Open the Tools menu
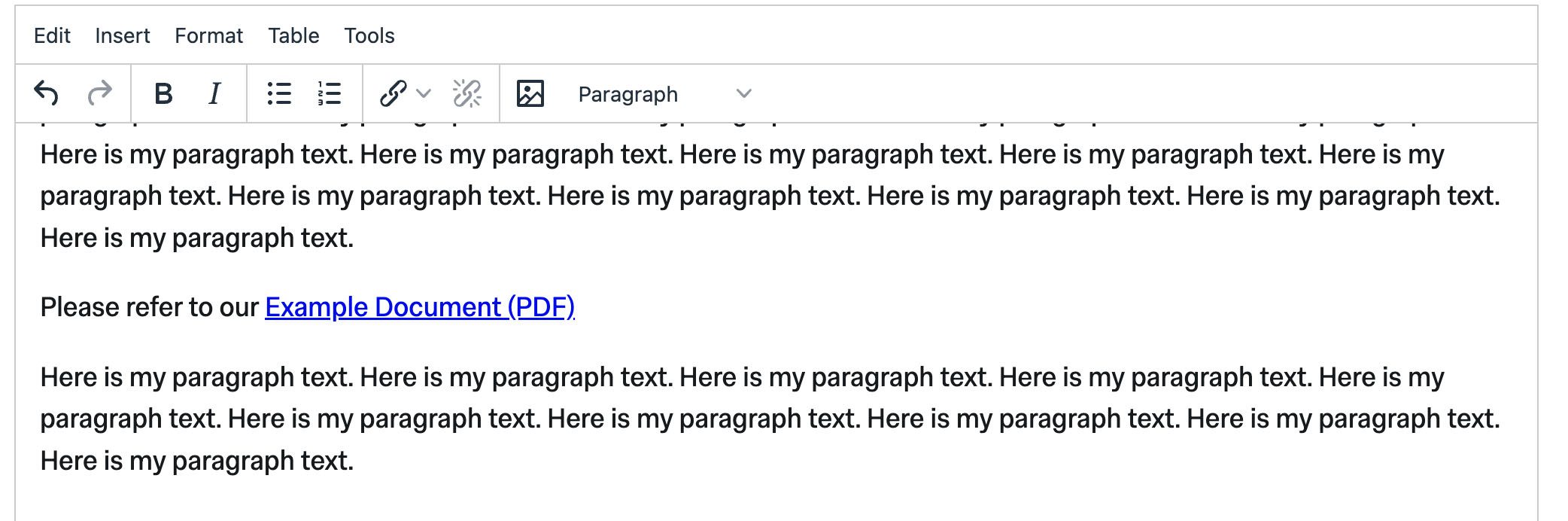Screen dimensions: 1568x521 click(369, 35)
